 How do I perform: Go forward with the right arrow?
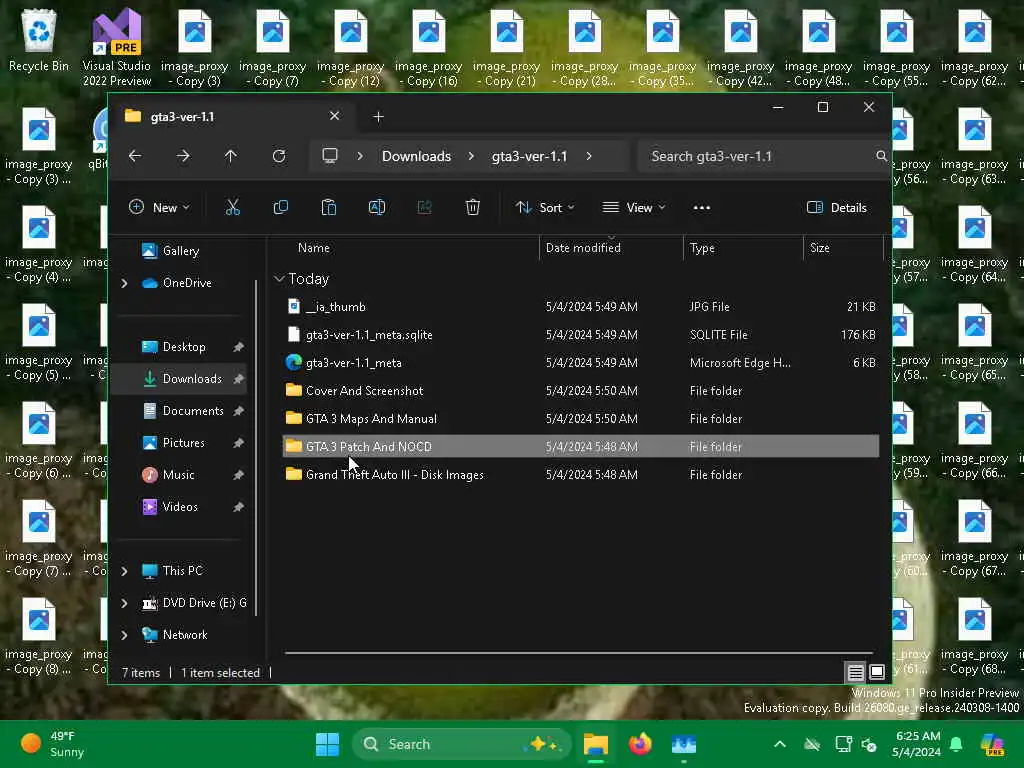click(183, 156)
